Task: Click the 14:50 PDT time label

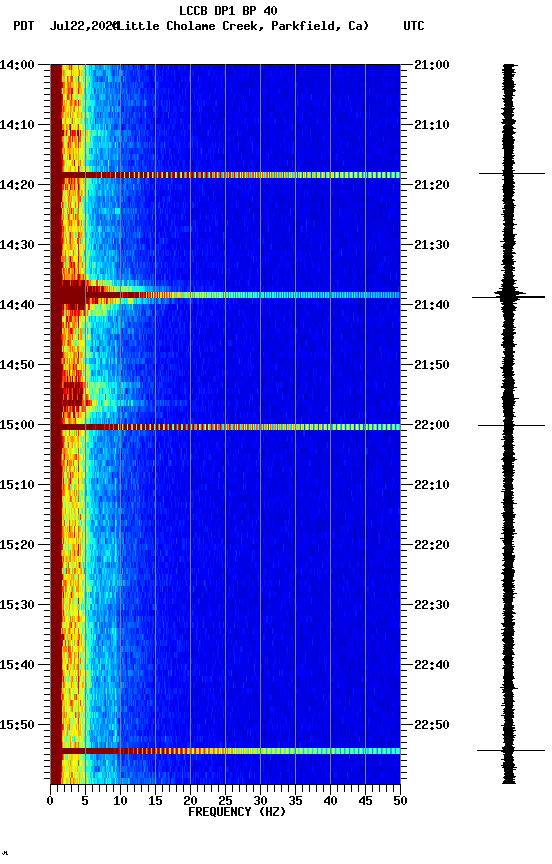Action: 17,365
